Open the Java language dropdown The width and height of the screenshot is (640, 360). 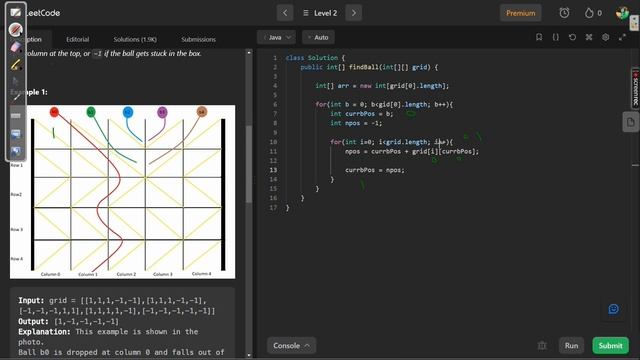pyautogui.click(x=276, y=37)
